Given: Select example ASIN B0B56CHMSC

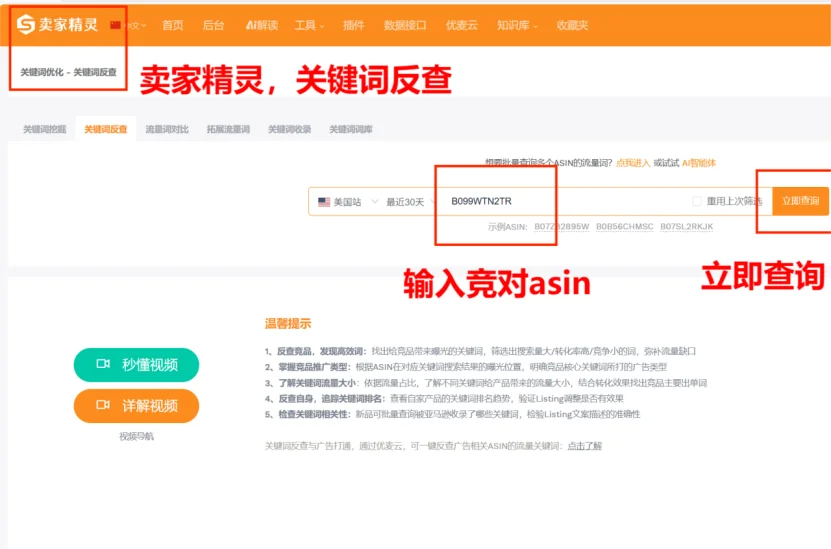Looking at the screenshot, I should pos(625,227).
